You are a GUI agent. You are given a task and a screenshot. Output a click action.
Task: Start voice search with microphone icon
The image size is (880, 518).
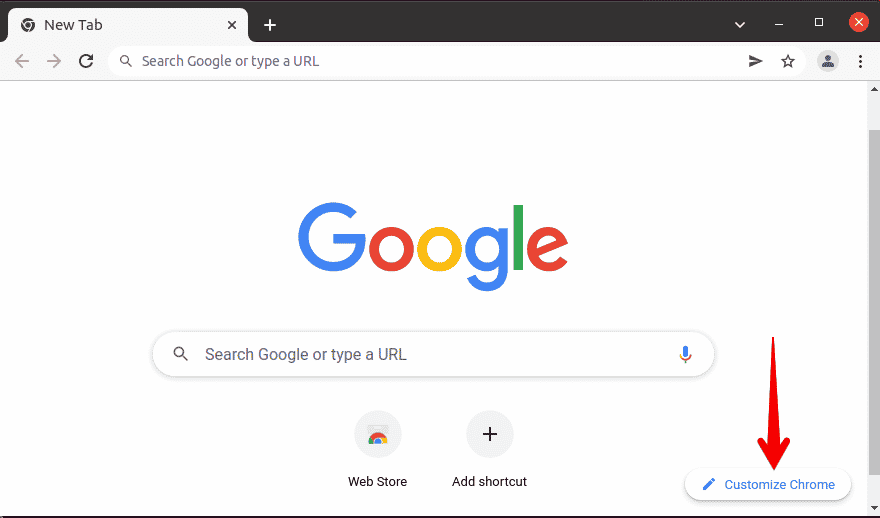tap(685, 354)
